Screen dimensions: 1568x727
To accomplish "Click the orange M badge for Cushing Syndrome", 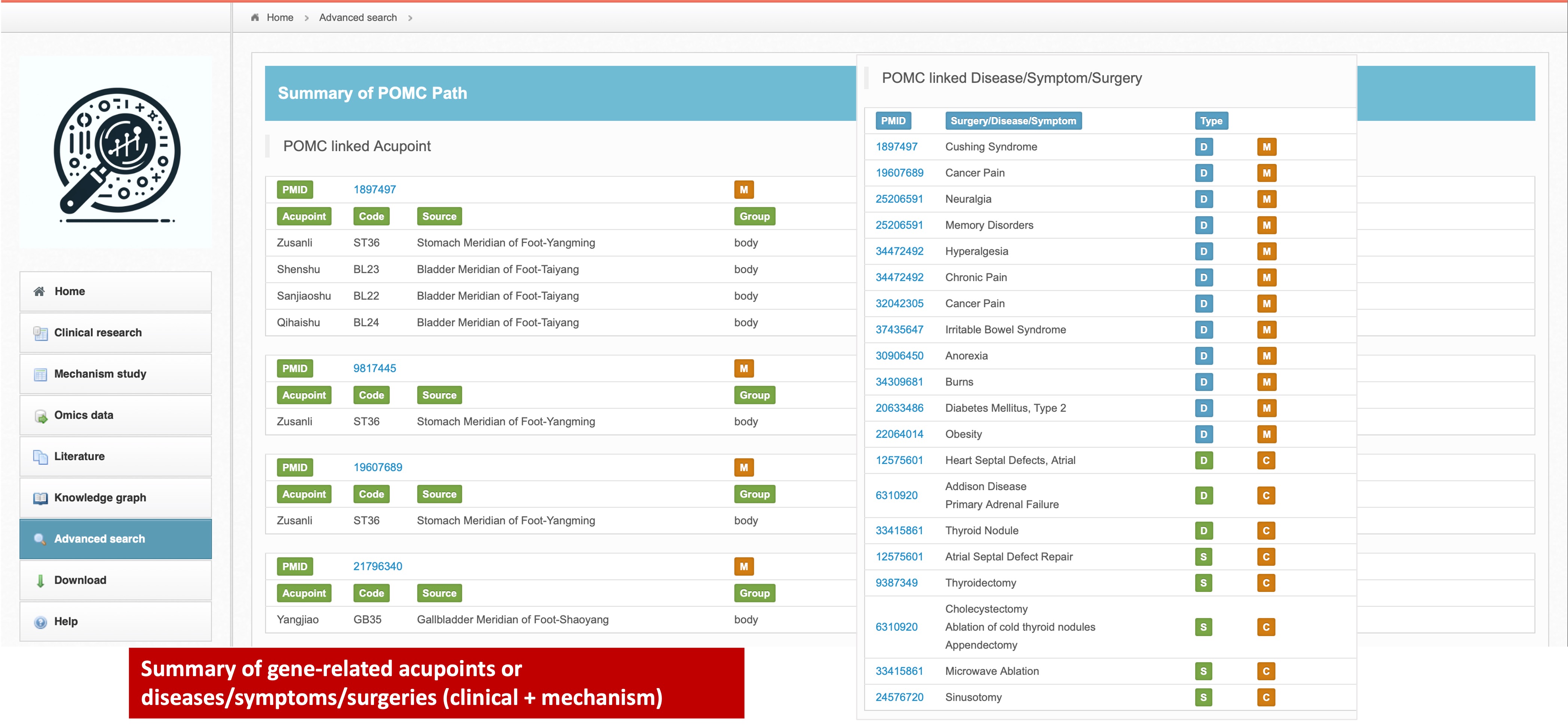I will pyautogui.click(x=1266, y=147).
